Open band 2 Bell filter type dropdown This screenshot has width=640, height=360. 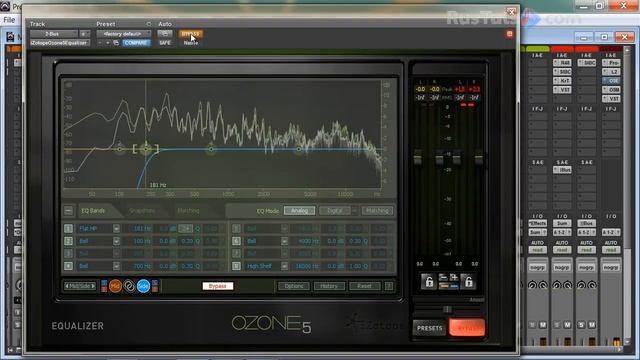pyautogui.click(x=116, y=241)
